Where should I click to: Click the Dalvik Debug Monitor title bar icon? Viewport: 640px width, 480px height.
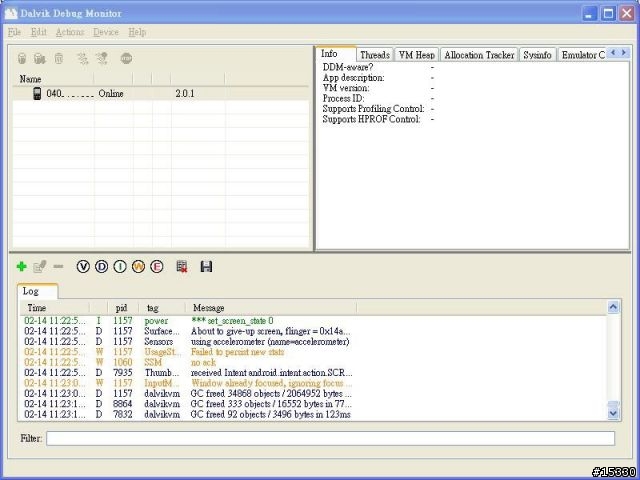point(11,13)
